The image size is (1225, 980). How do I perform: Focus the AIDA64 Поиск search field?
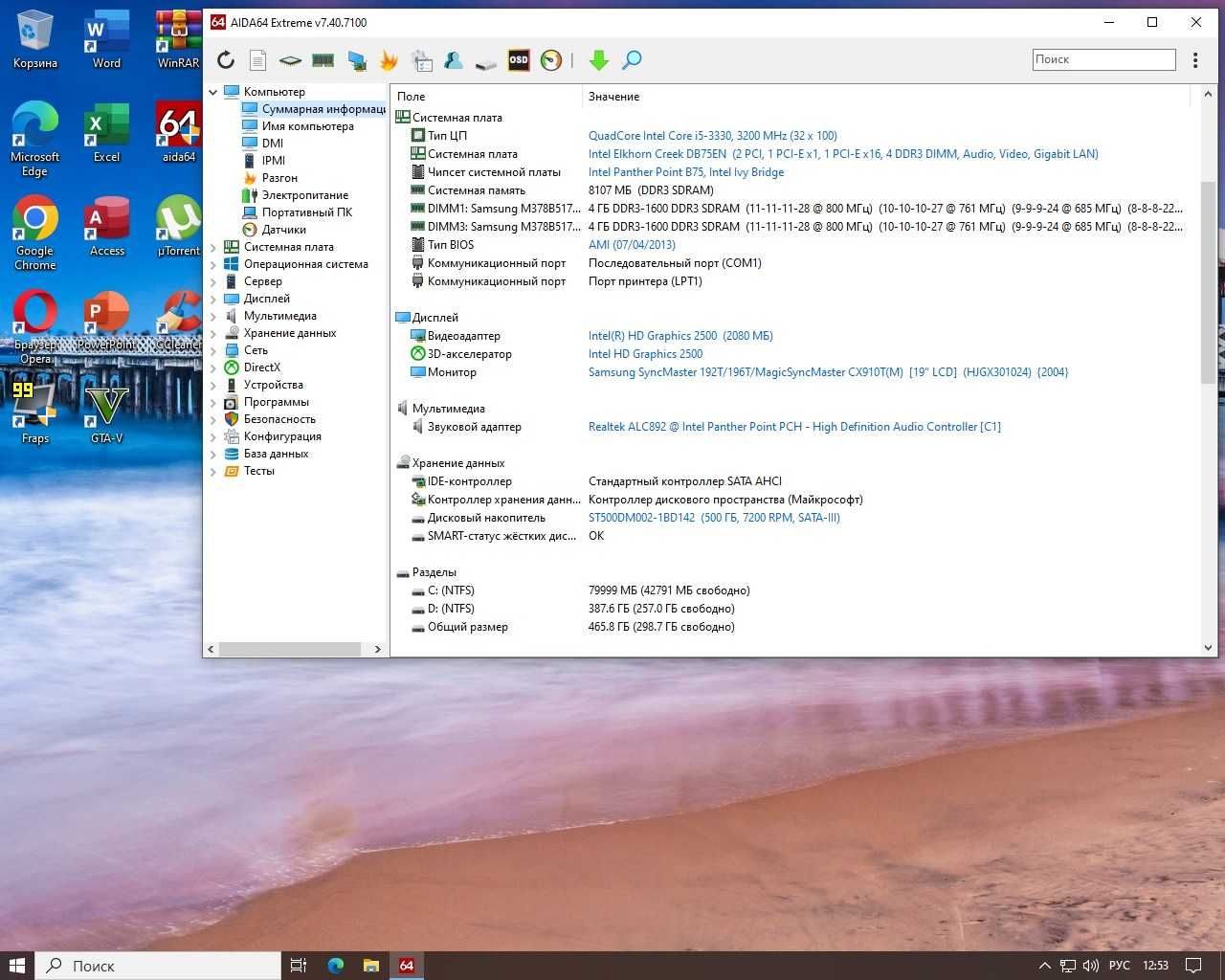(1104, 59)
